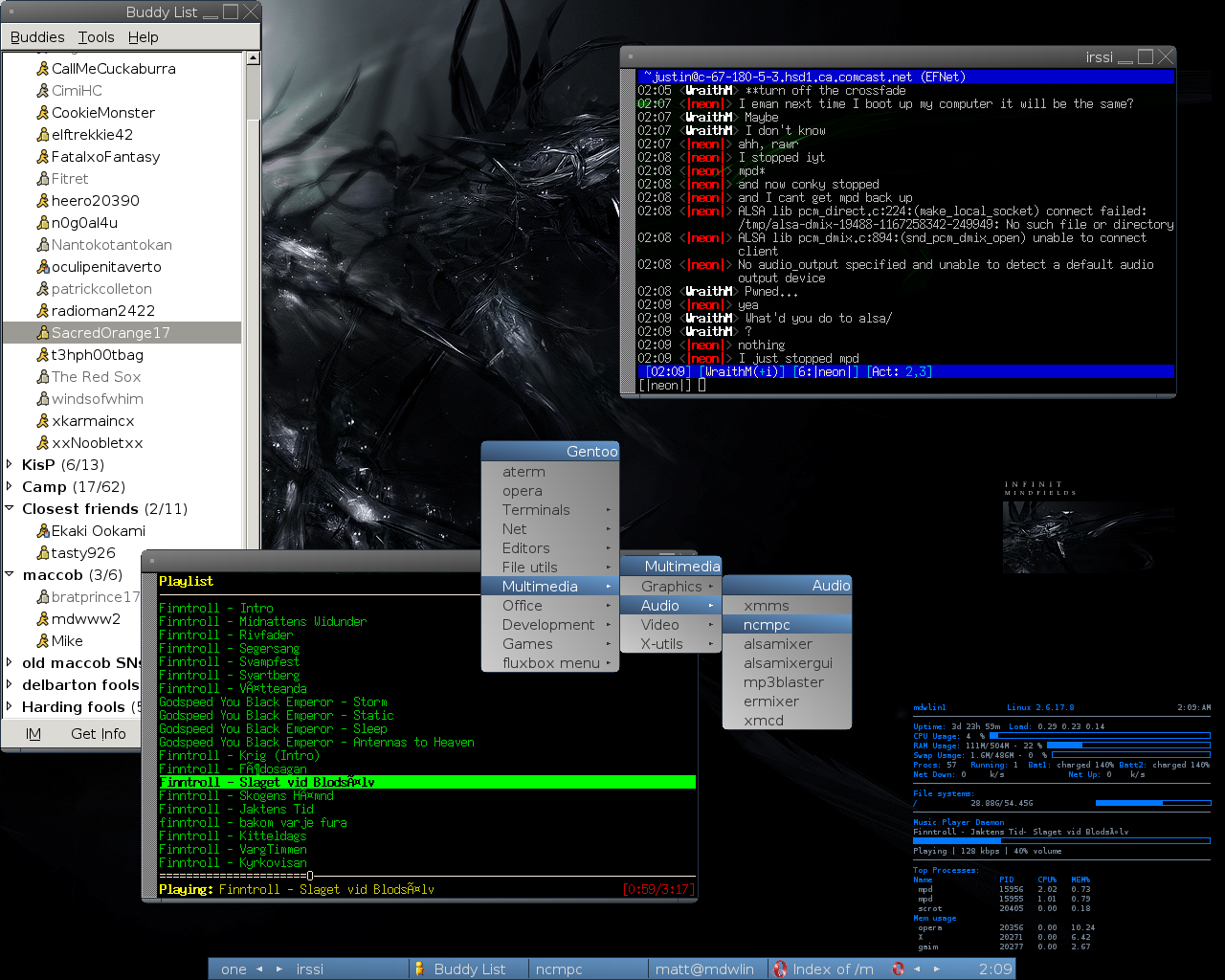This screenshot has height=980, width=1225.
Task: Expand the KisP buddy group
Action: pyautogui.click(x=10, y=465)
